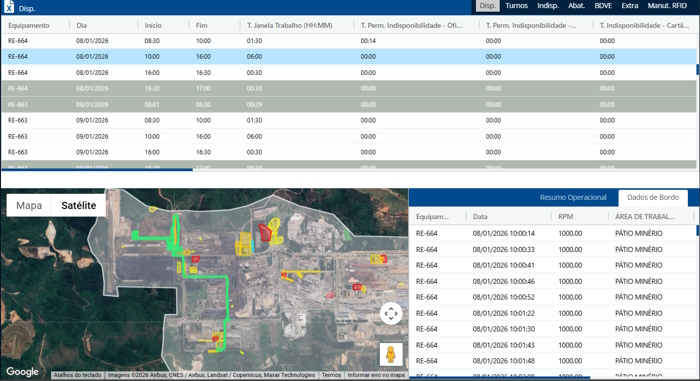Sort by RPM column header
Viewport: 700px width, 381px height.
pos(566,217)
